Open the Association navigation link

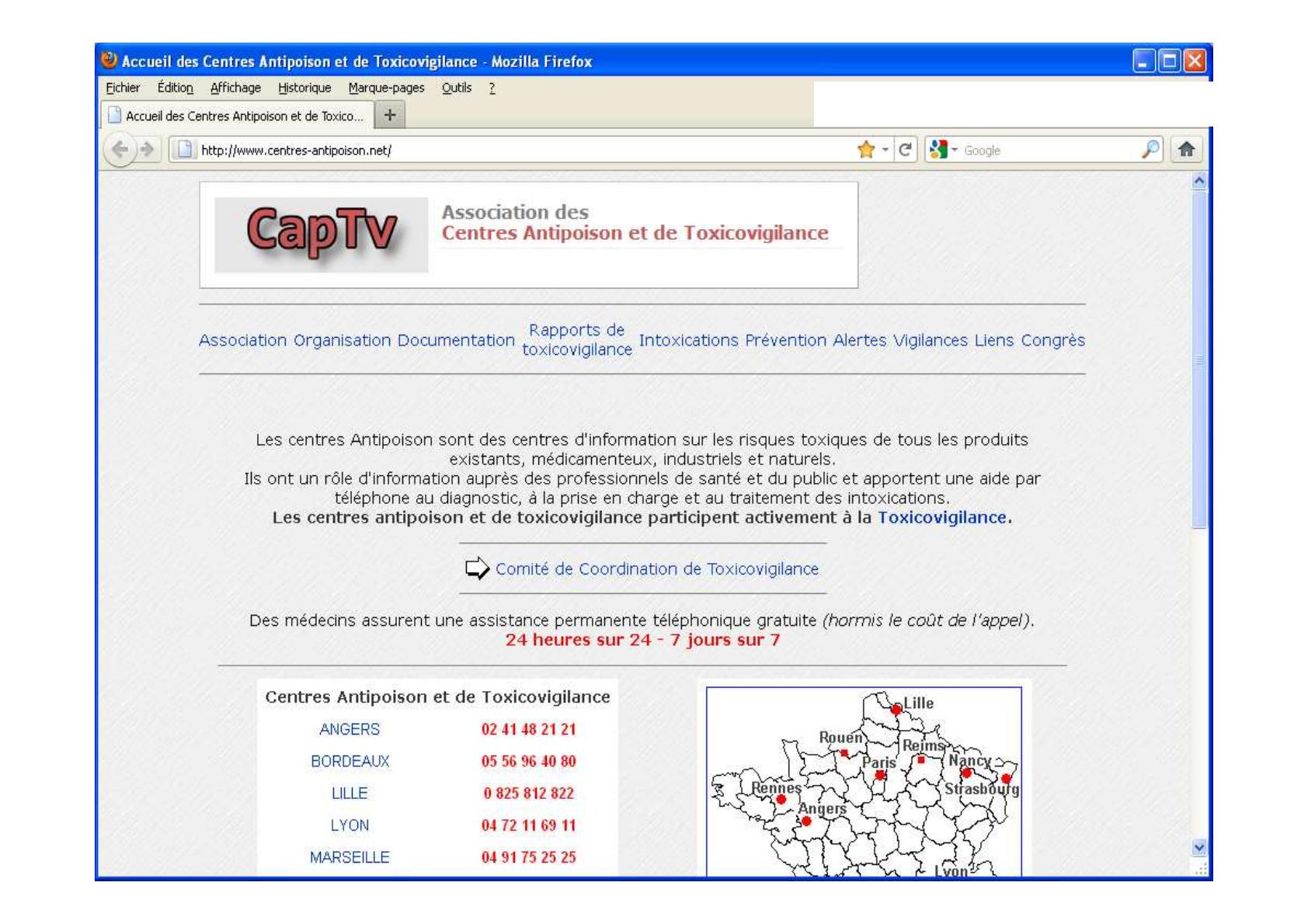click(242, 340)
